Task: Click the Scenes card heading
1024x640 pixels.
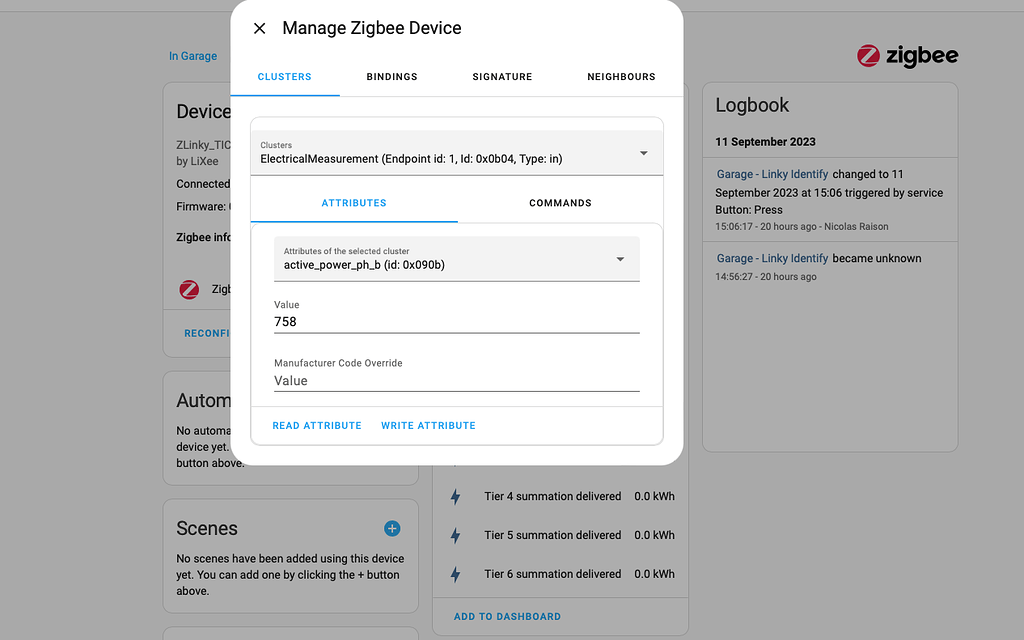Action: (207, 528)
